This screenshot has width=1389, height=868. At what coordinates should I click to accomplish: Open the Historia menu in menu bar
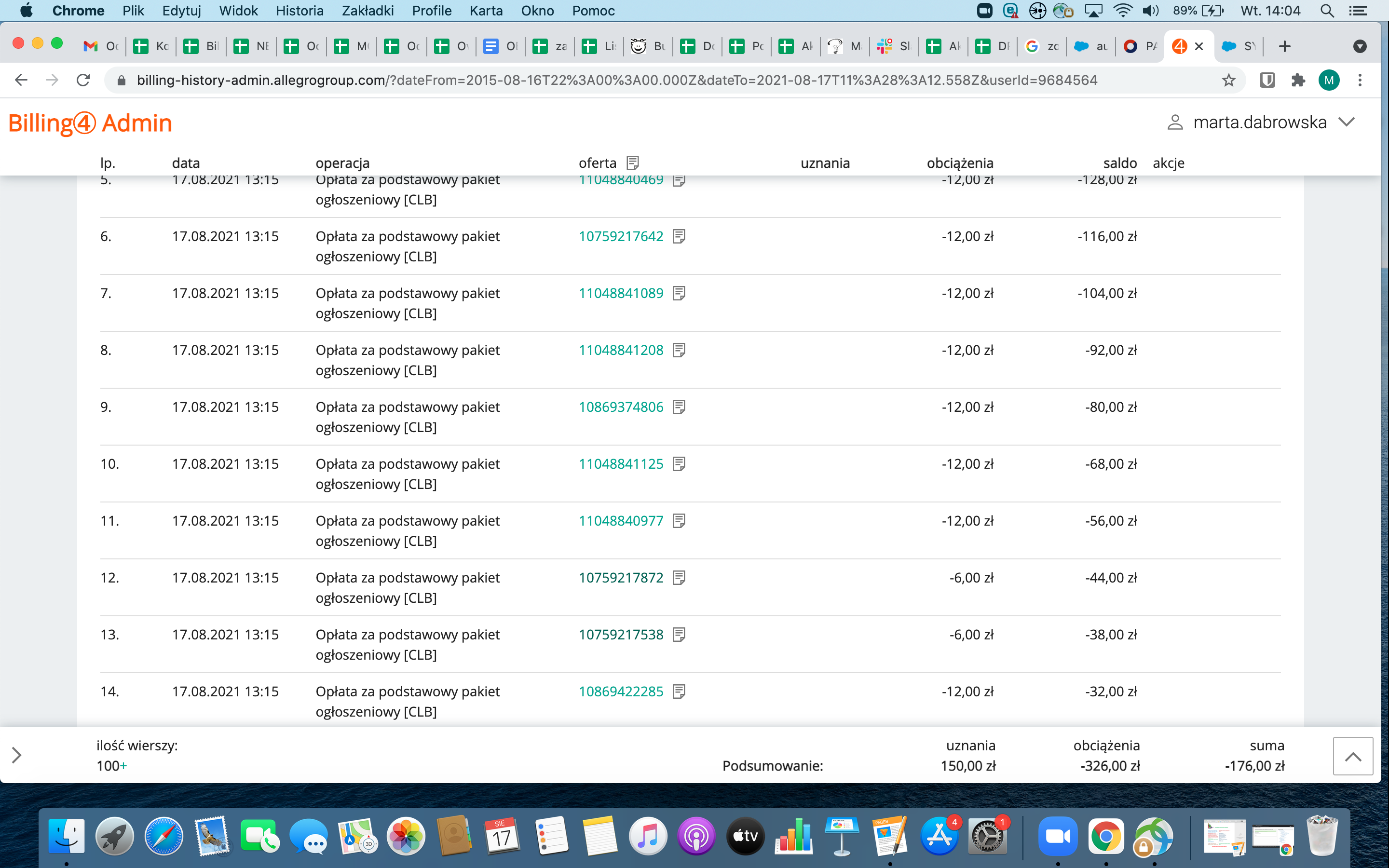[x=299, y=11]
